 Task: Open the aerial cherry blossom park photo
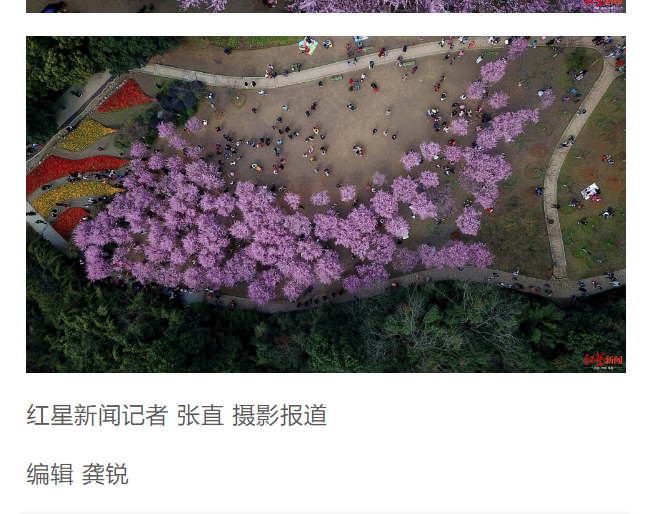click(326, 204)
